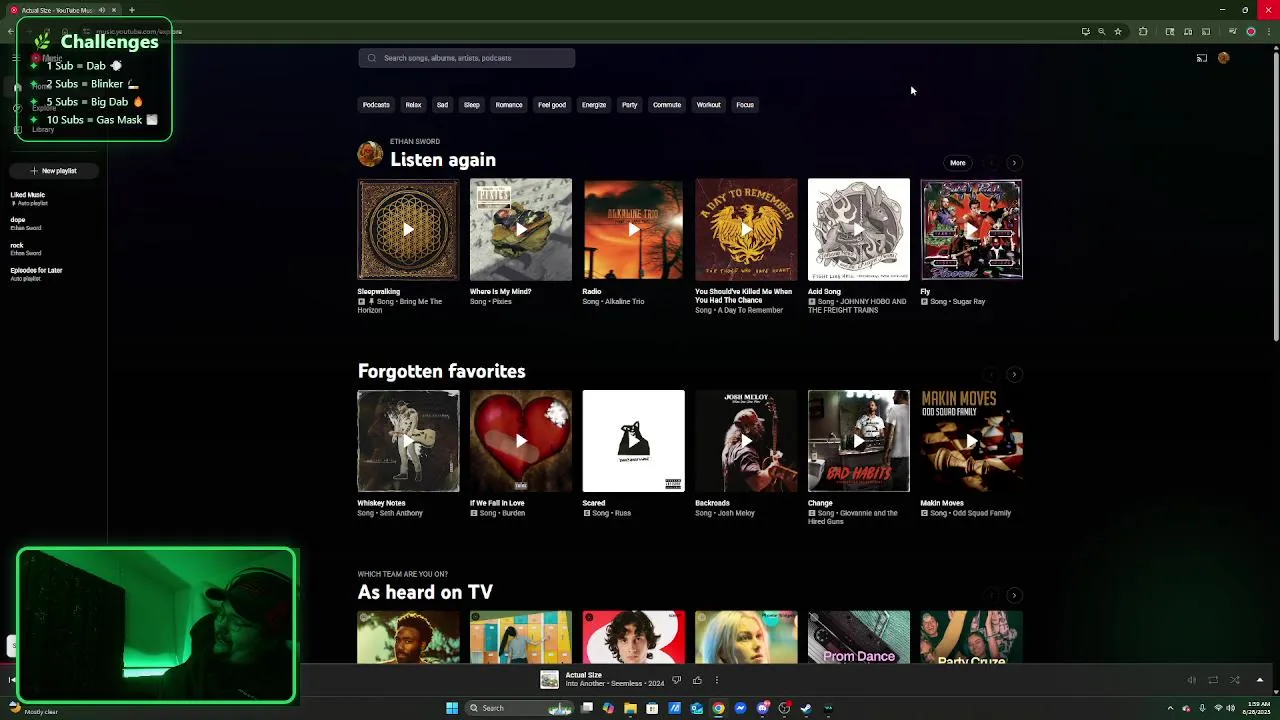This screenshot has height=720, width=1280.
Task: Show next Listen again items
Action: point(1014,163)
